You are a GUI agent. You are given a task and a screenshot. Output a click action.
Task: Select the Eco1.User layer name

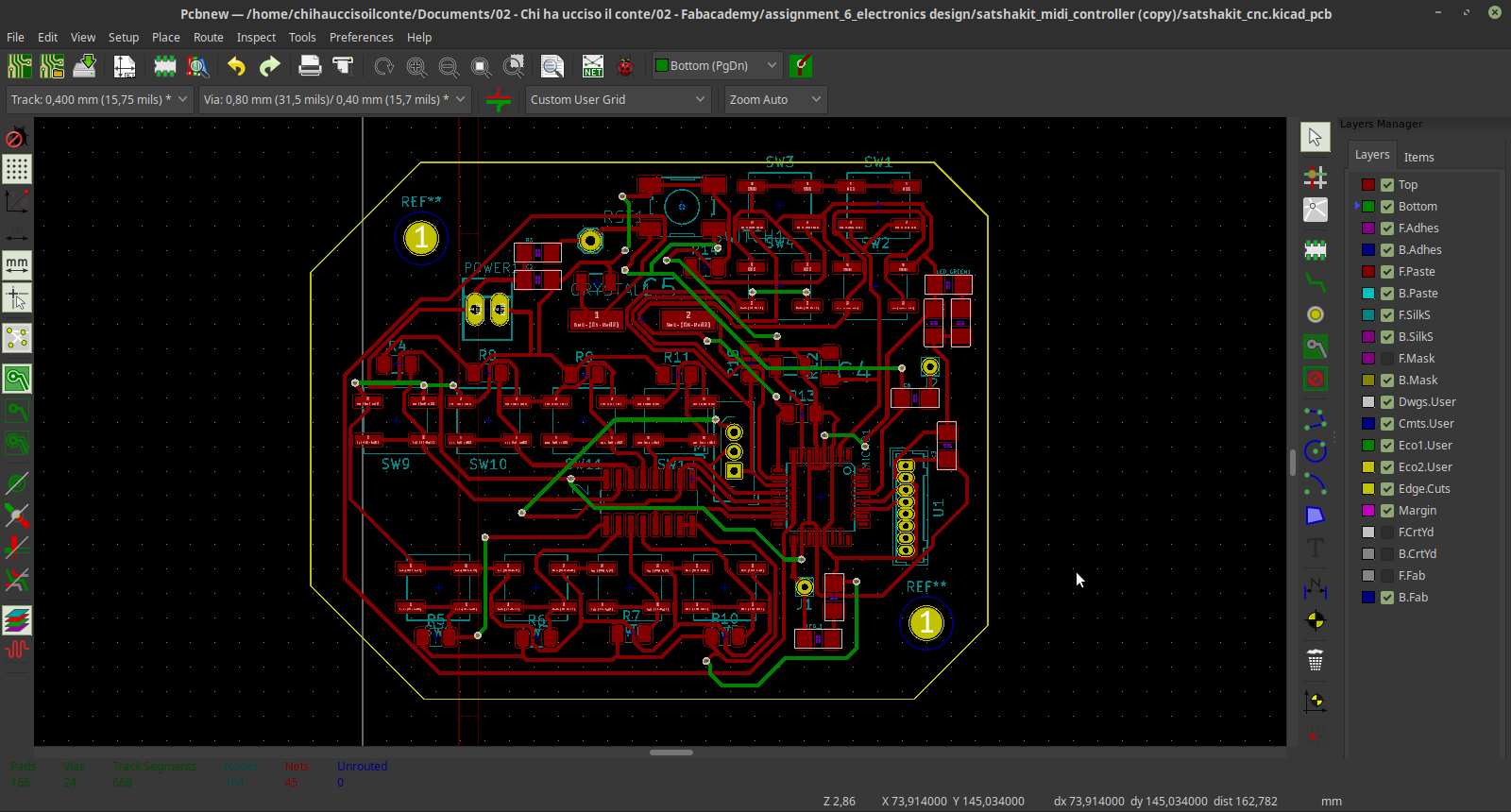click(x=1425, y=446)
